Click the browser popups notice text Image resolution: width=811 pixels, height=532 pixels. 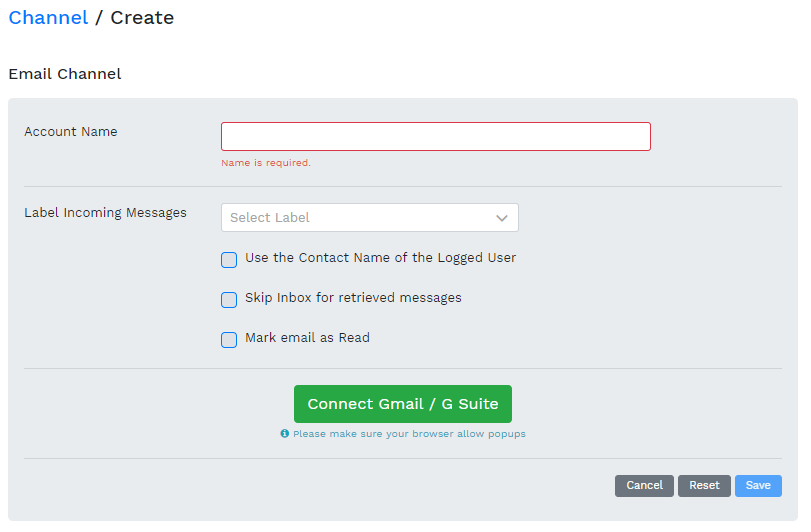[409, 434]
